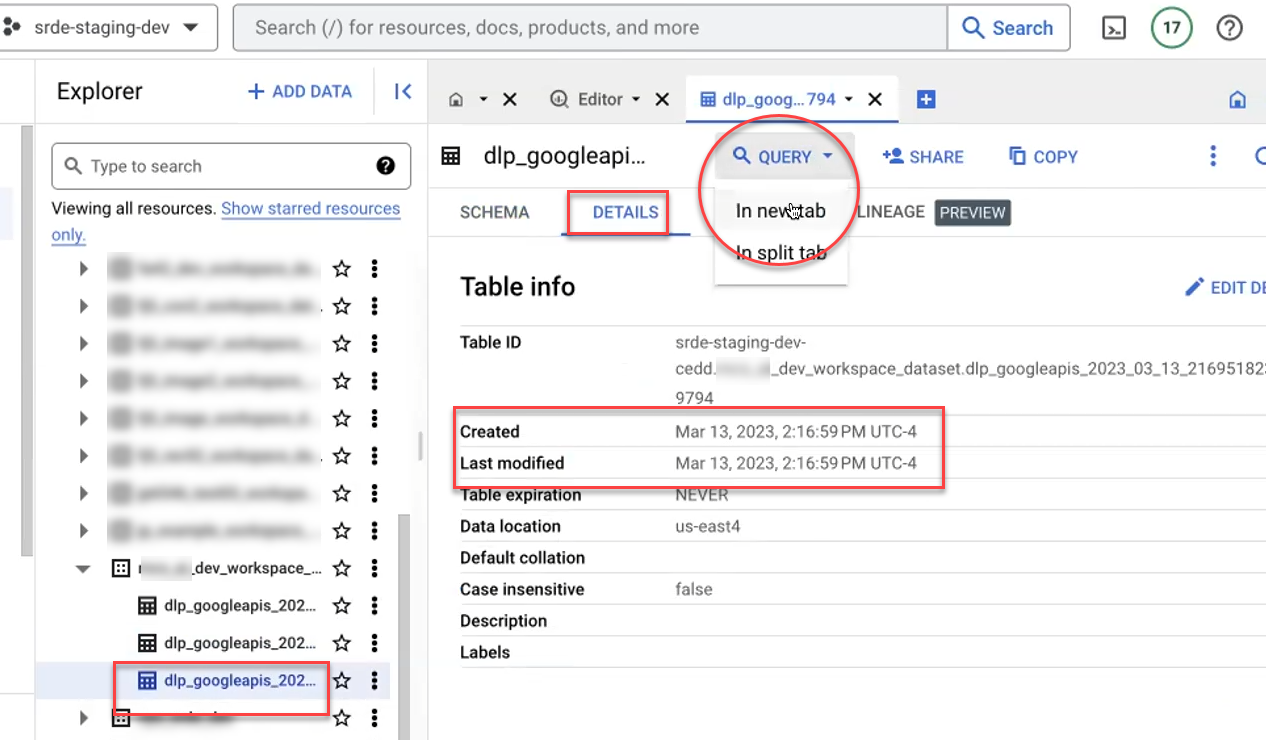
Task: Open the home tab icon in tab bar
Action: (x=456, y=100)
